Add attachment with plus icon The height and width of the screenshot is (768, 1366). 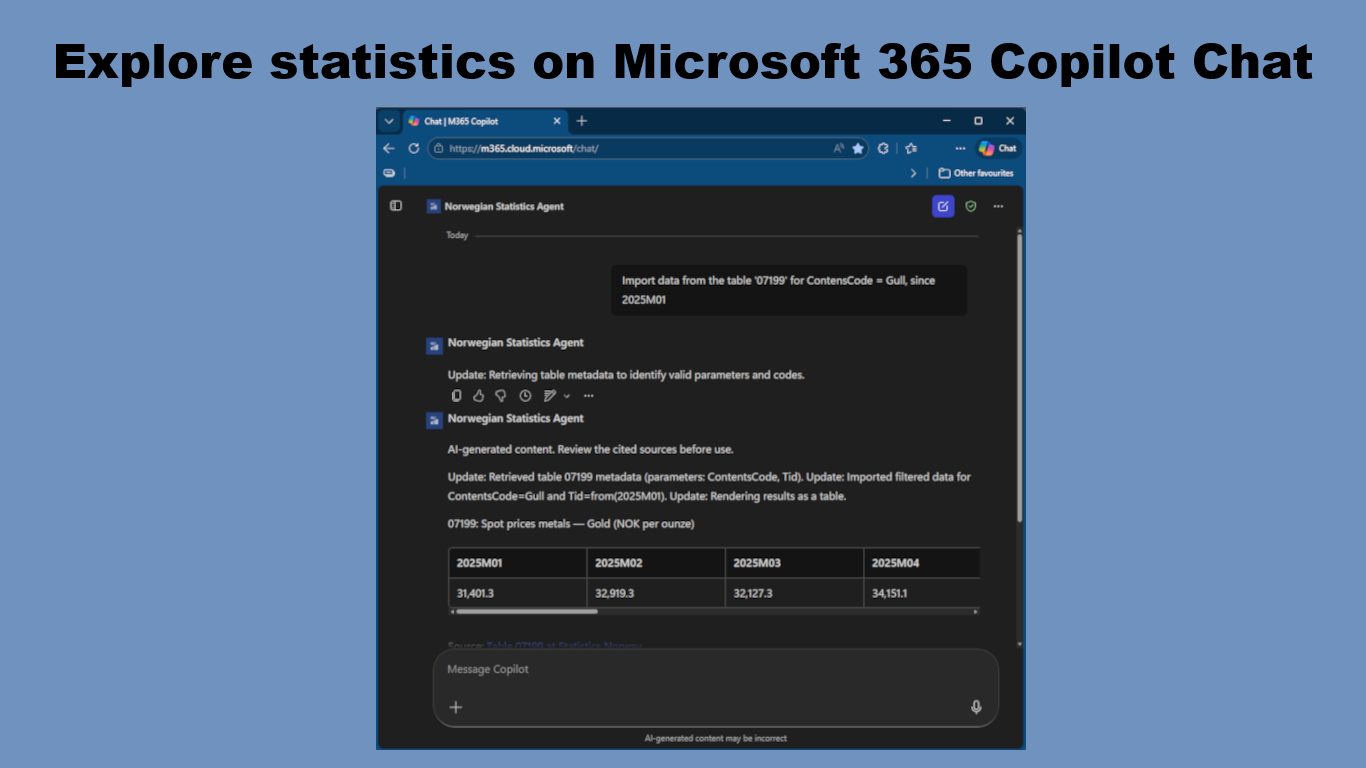456,707
